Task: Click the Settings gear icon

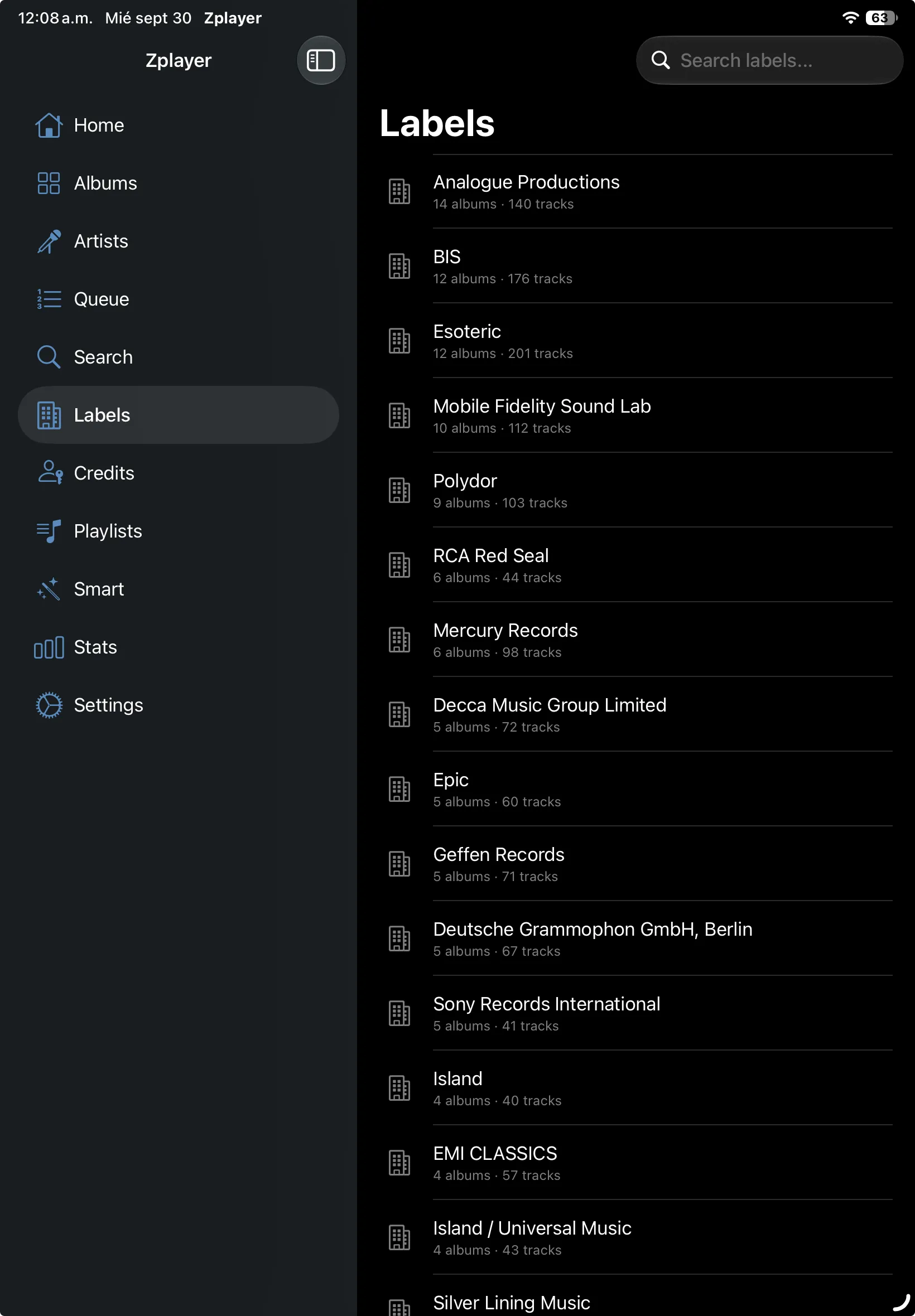Action: 49,705
